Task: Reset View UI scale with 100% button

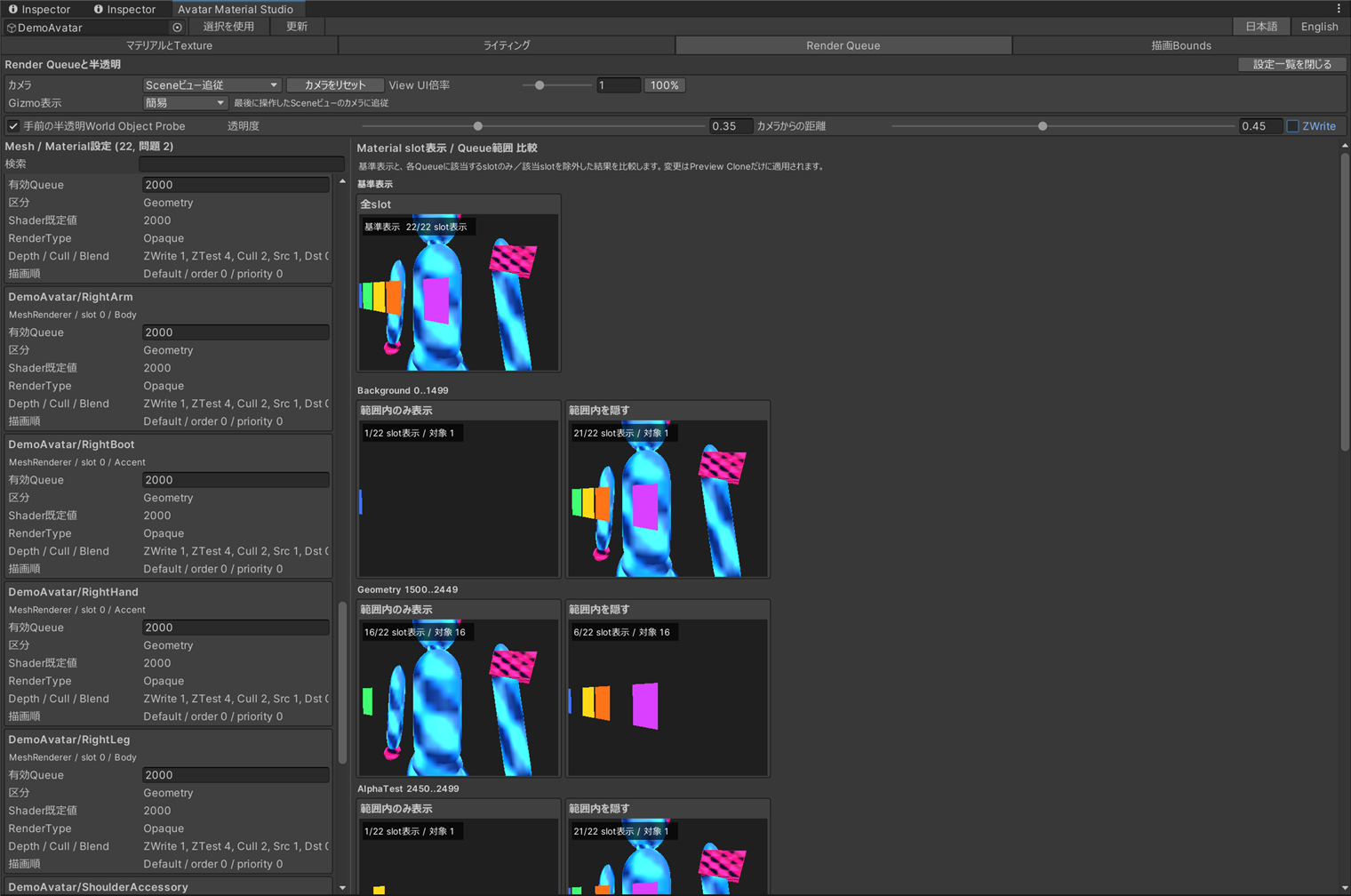Action: click(665, 85)
